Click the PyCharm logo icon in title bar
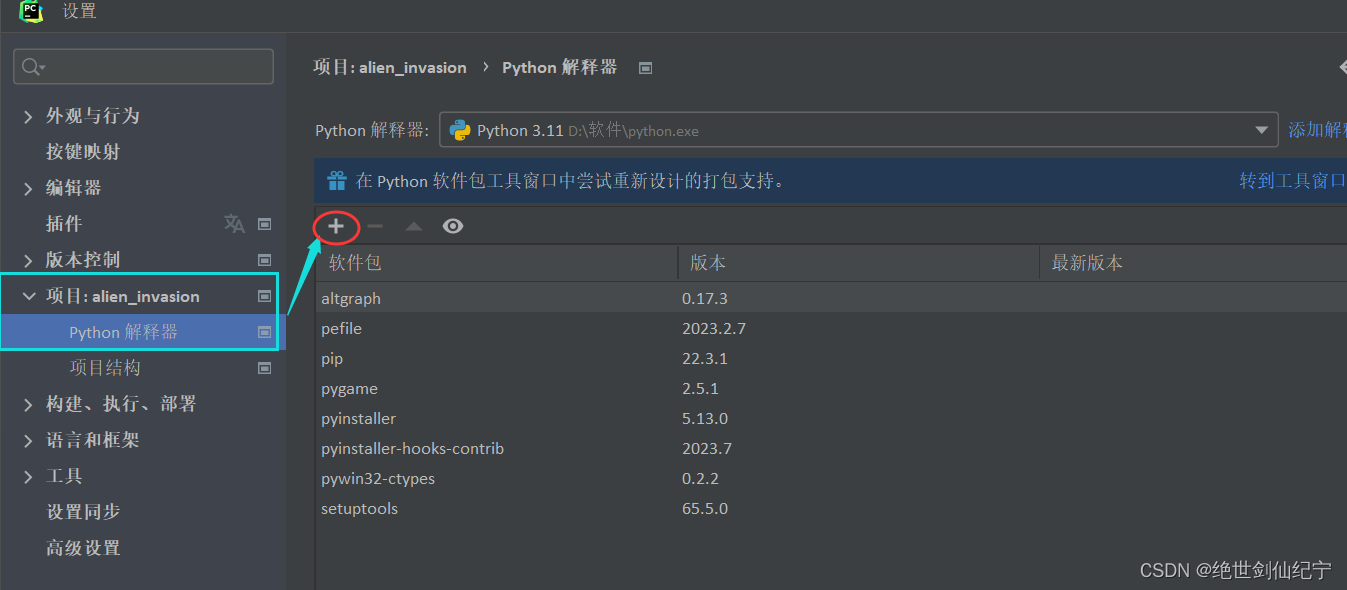 [31, 11]
